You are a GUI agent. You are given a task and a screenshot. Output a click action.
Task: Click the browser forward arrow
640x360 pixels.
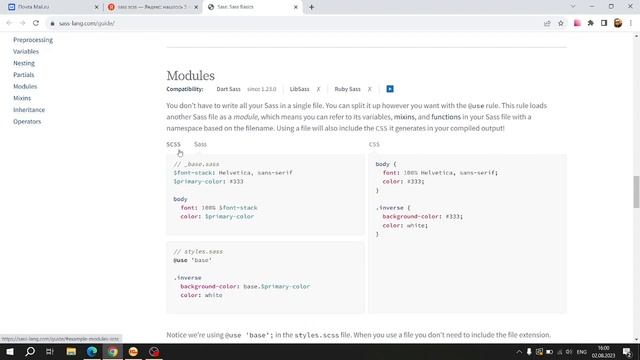(22, 23)
